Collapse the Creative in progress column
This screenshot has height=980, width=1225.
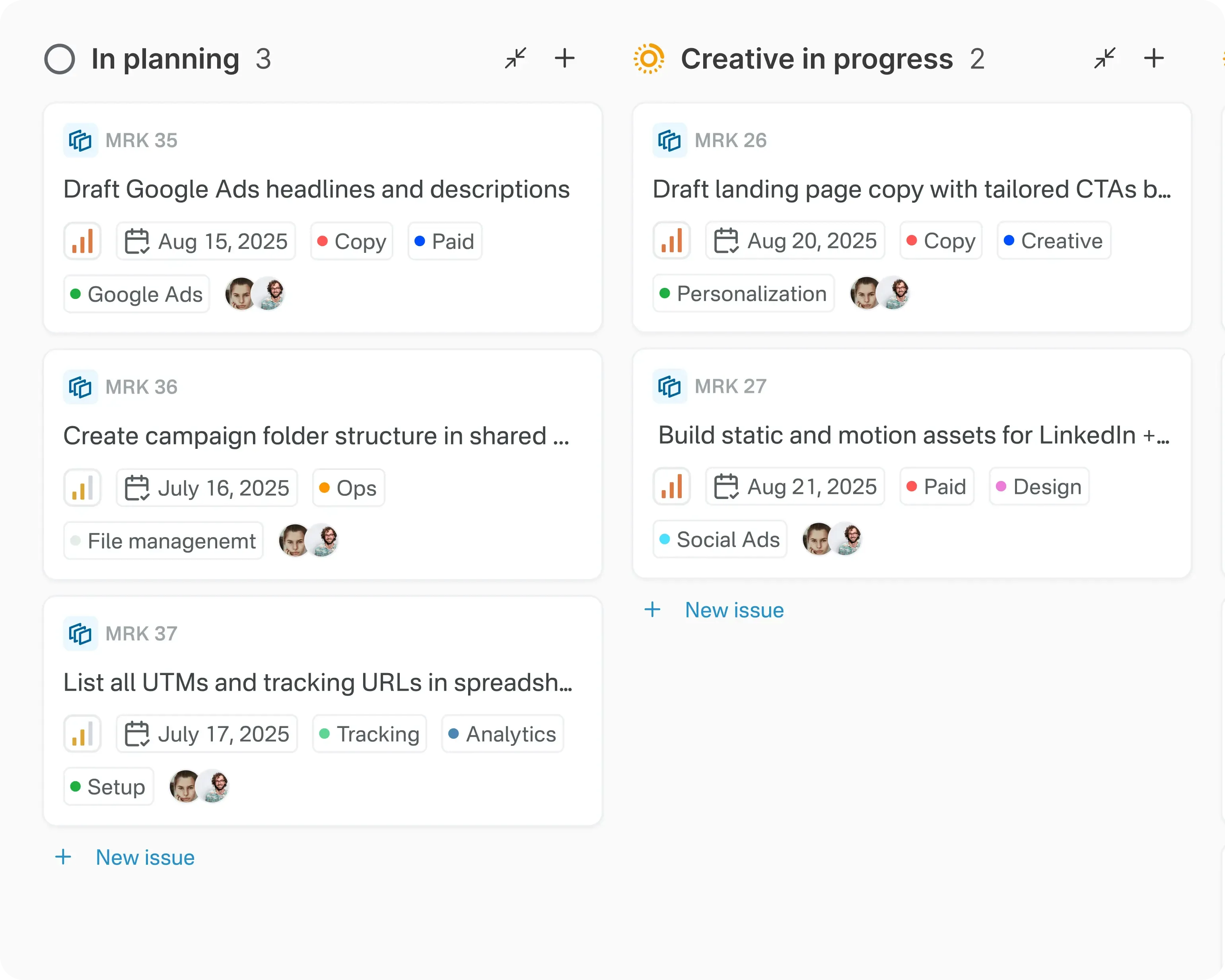point(1104,58)
